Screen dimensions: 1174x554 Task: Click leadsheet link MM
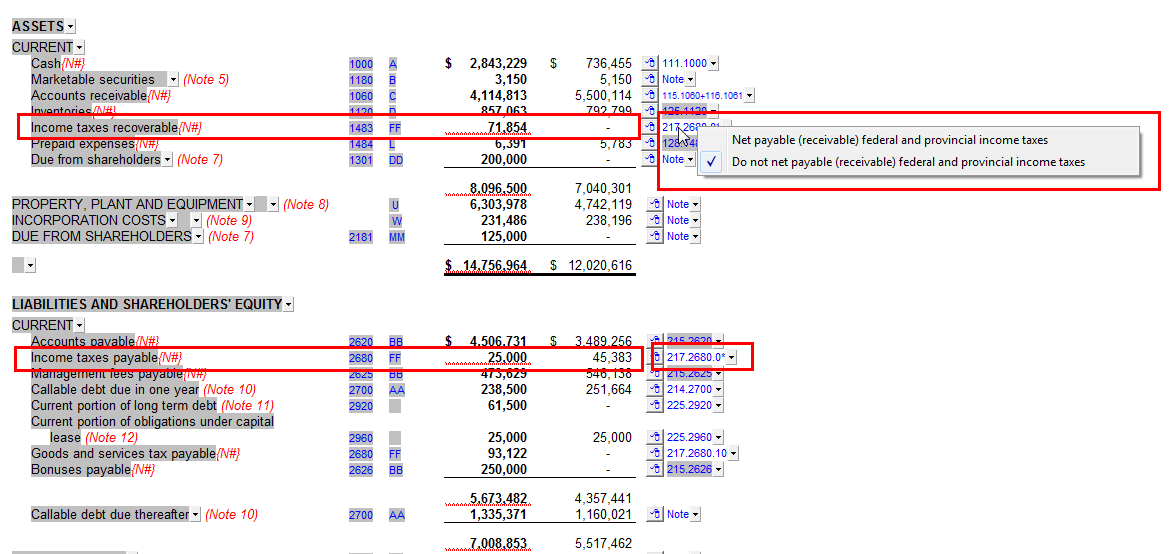(397, 237)
